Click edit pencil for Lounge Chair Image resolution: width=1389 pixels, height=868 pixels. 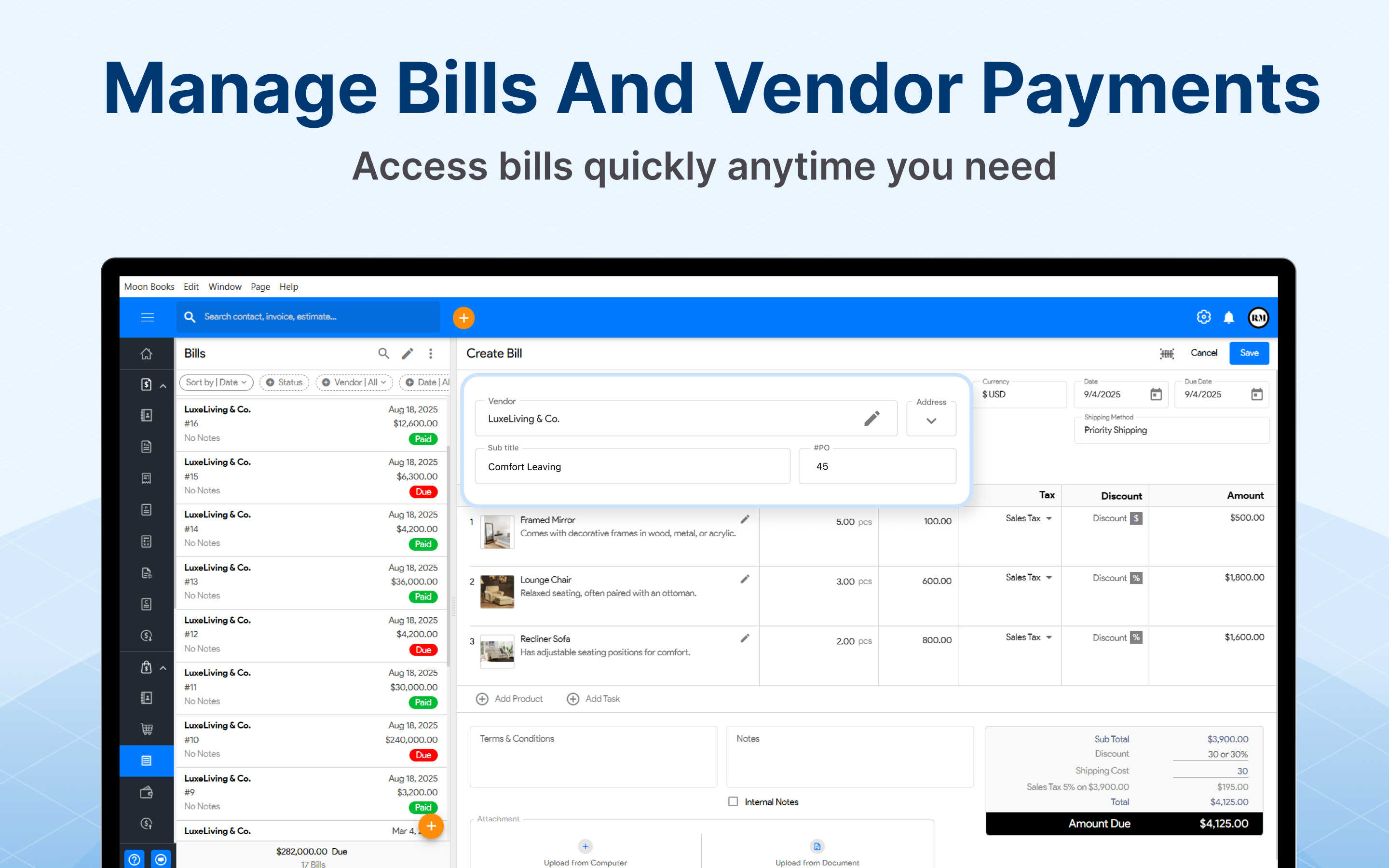(745, 579)
